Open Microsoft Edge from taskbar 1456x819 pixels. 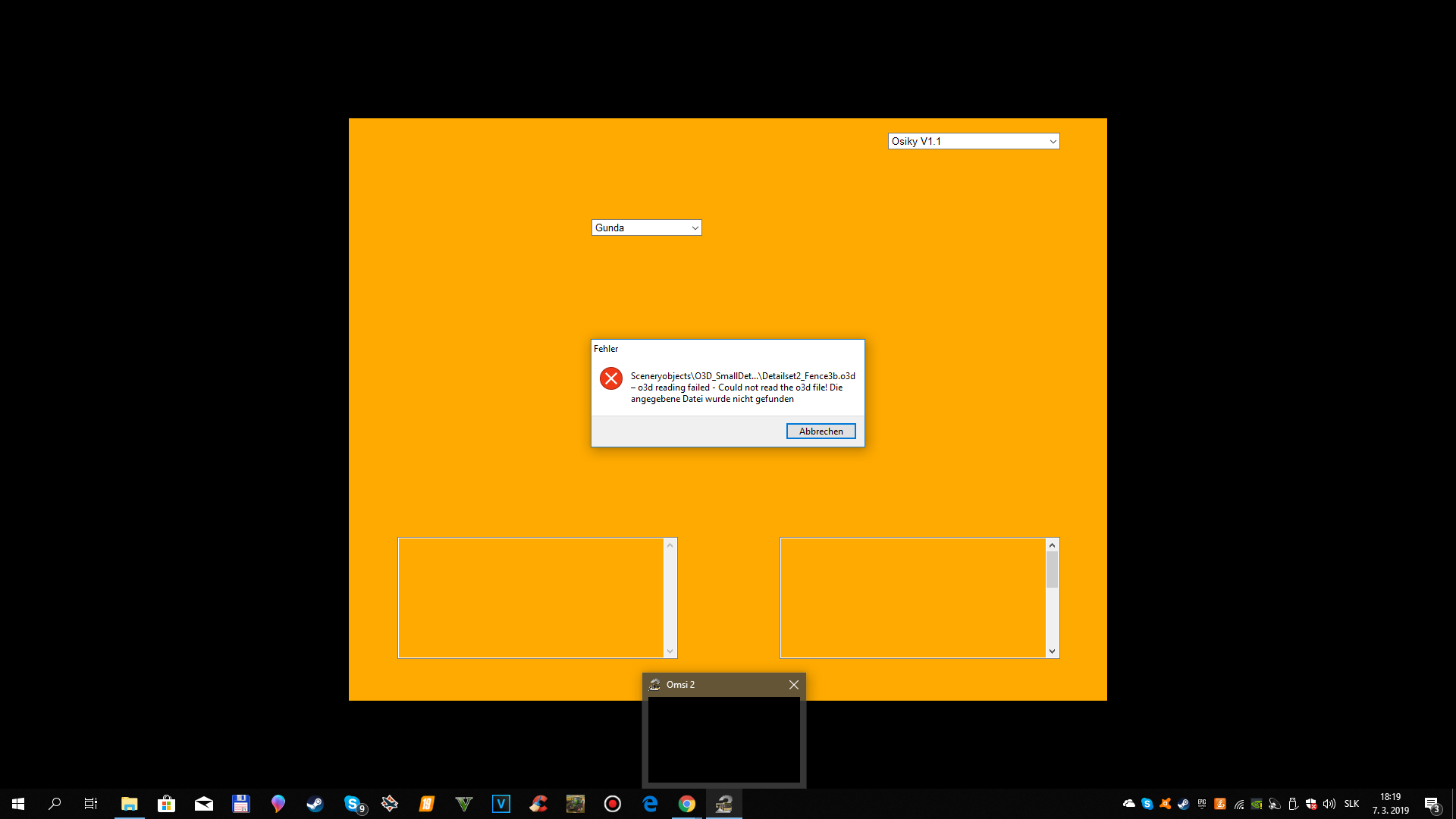click(650, 804)
